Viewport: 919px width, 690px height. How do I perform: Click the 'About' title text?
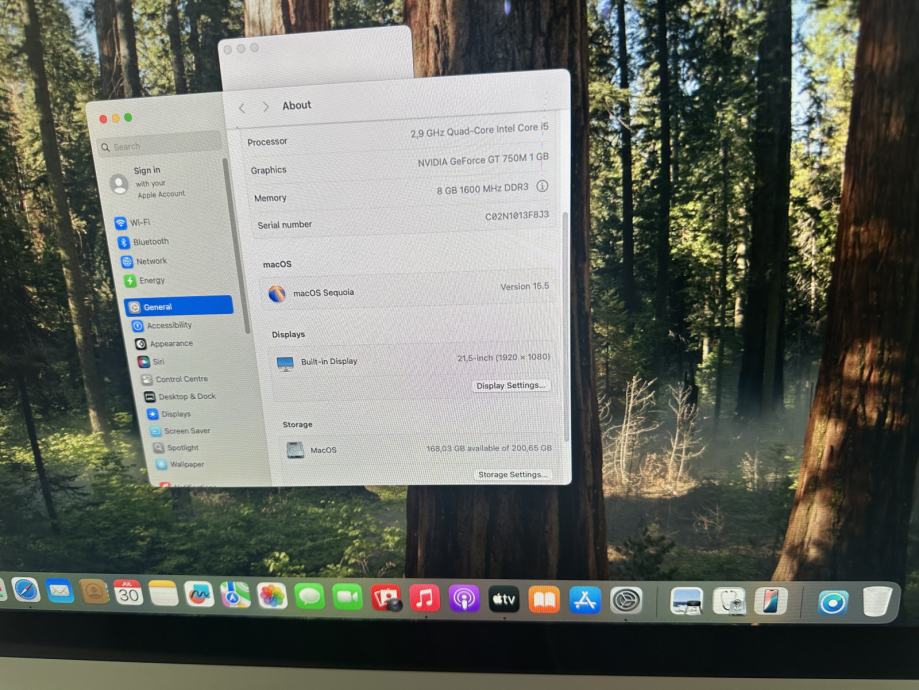[x=297, y=106]
